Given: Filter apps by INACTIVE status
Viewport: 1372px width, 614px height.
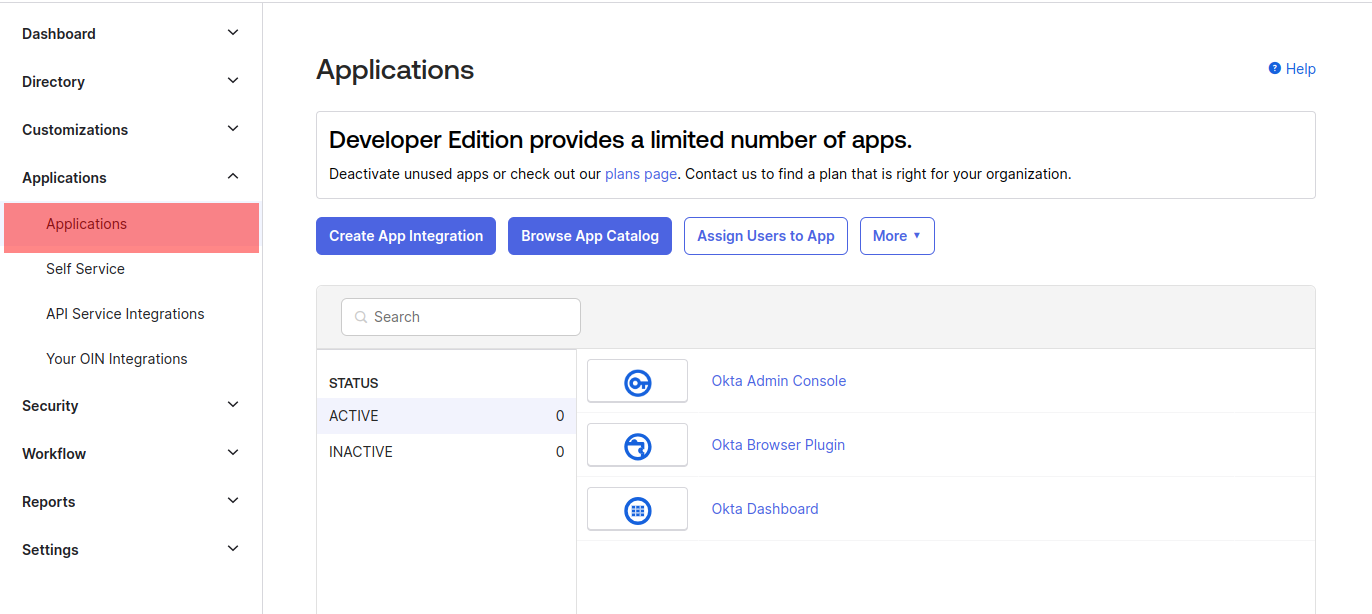Looking at the screenshot, I should click(x=361, y=452).
